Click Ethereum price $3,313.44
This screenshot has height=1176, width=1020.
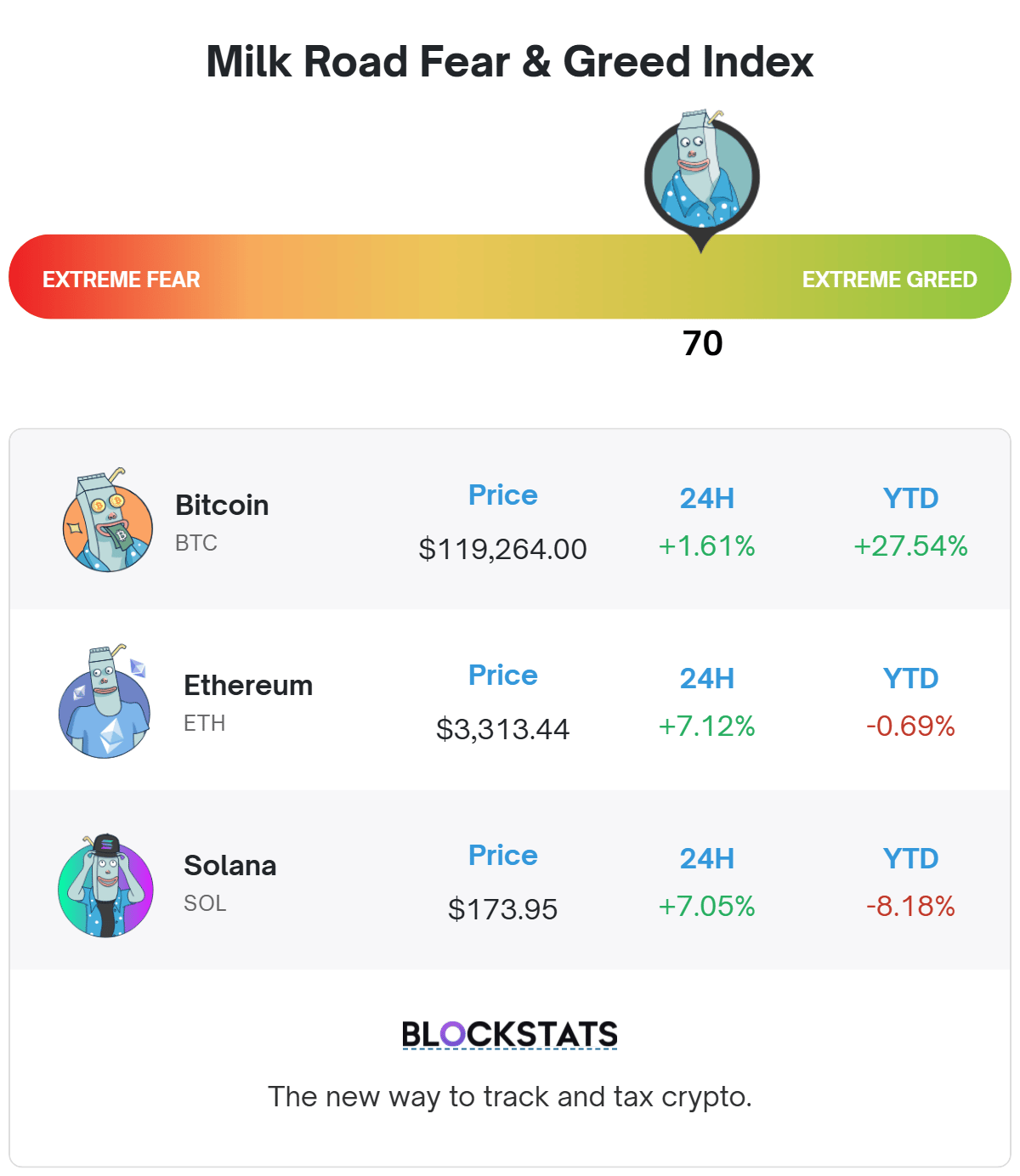[x=503, y=729]
